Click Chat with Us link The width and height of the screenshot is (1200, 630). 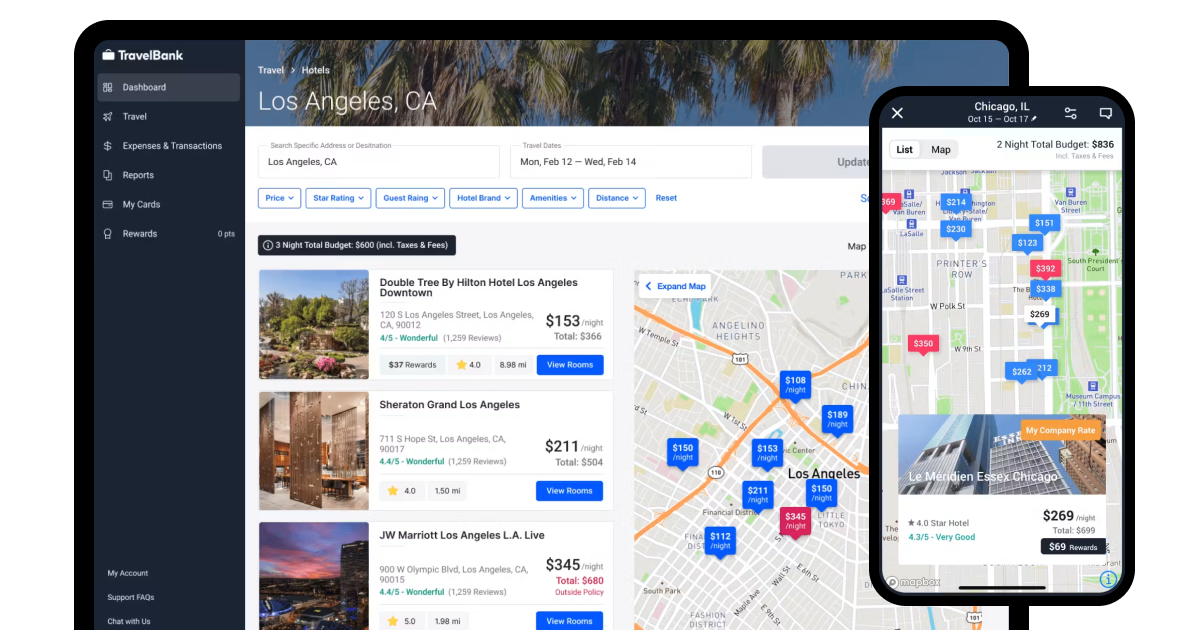tap(129, 621)
